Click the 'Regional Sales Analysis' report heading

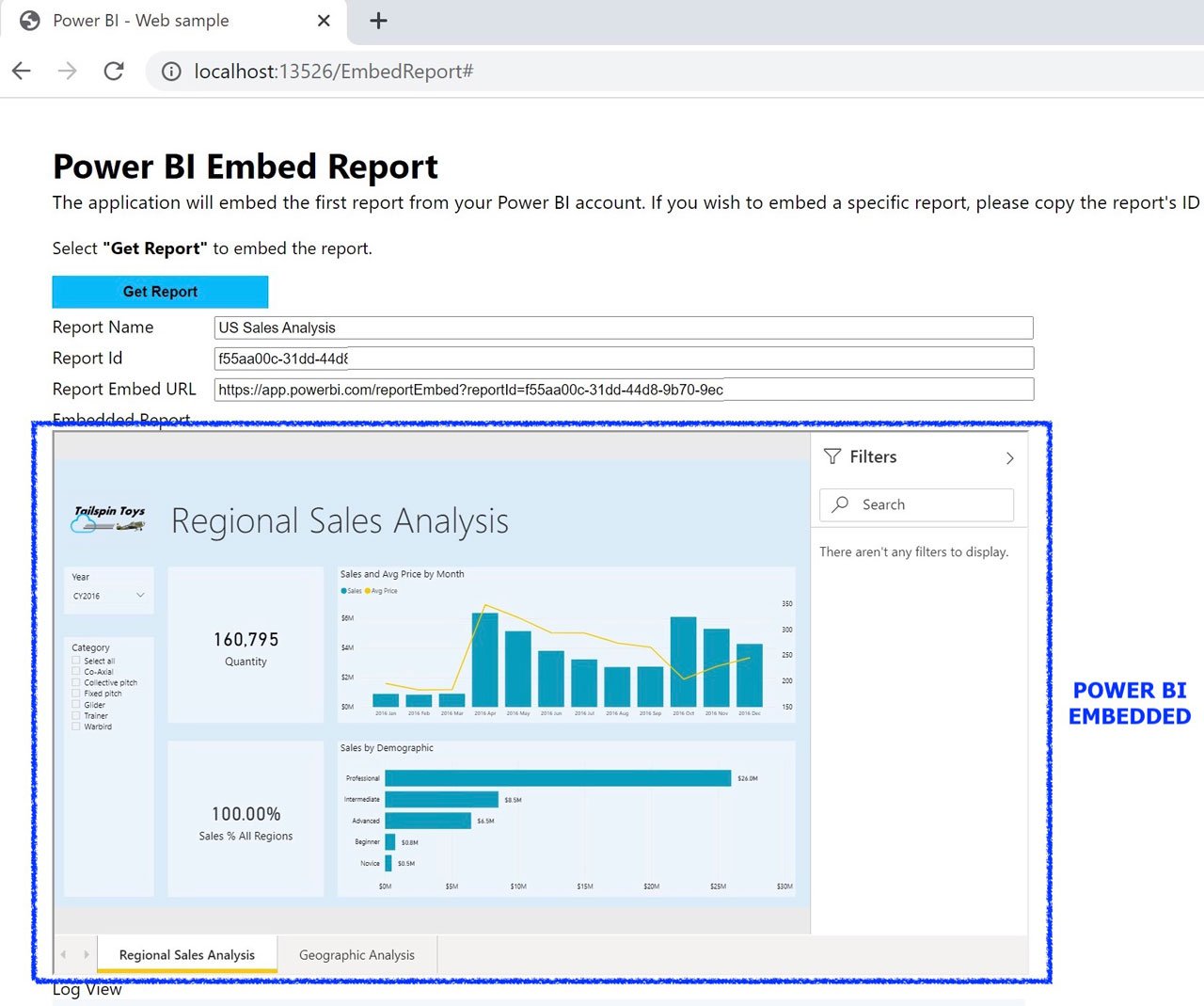(340, 520)
